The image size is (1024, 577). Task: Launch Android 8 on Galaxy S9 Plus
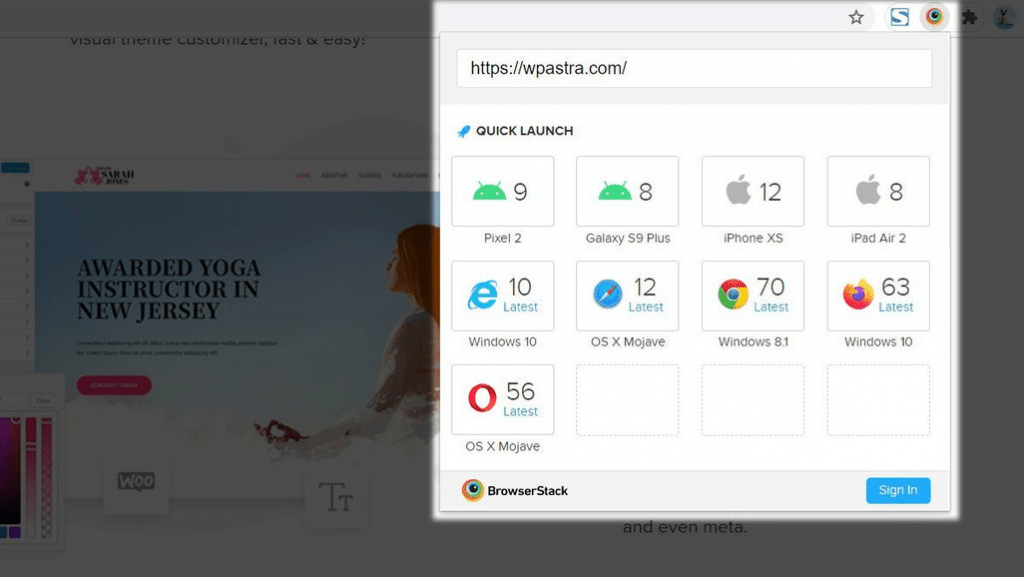628,191
